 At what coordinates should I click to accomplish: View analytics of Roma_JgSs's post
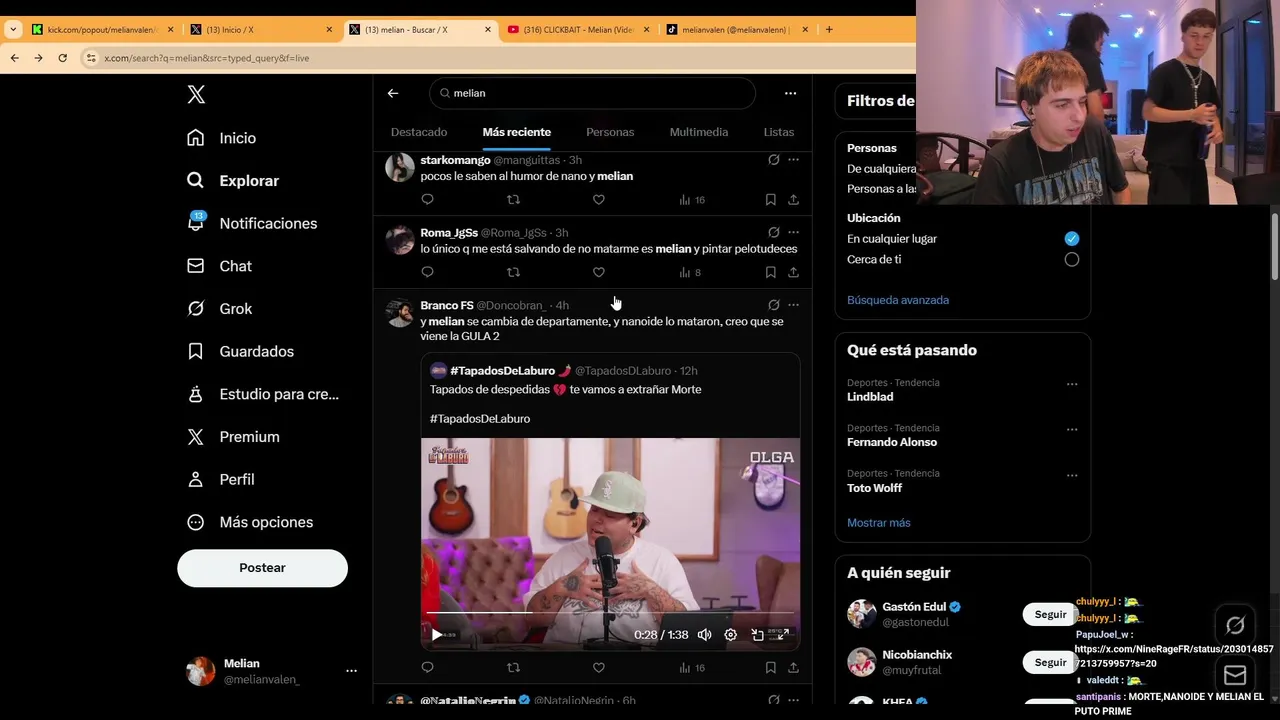(690, 272)
